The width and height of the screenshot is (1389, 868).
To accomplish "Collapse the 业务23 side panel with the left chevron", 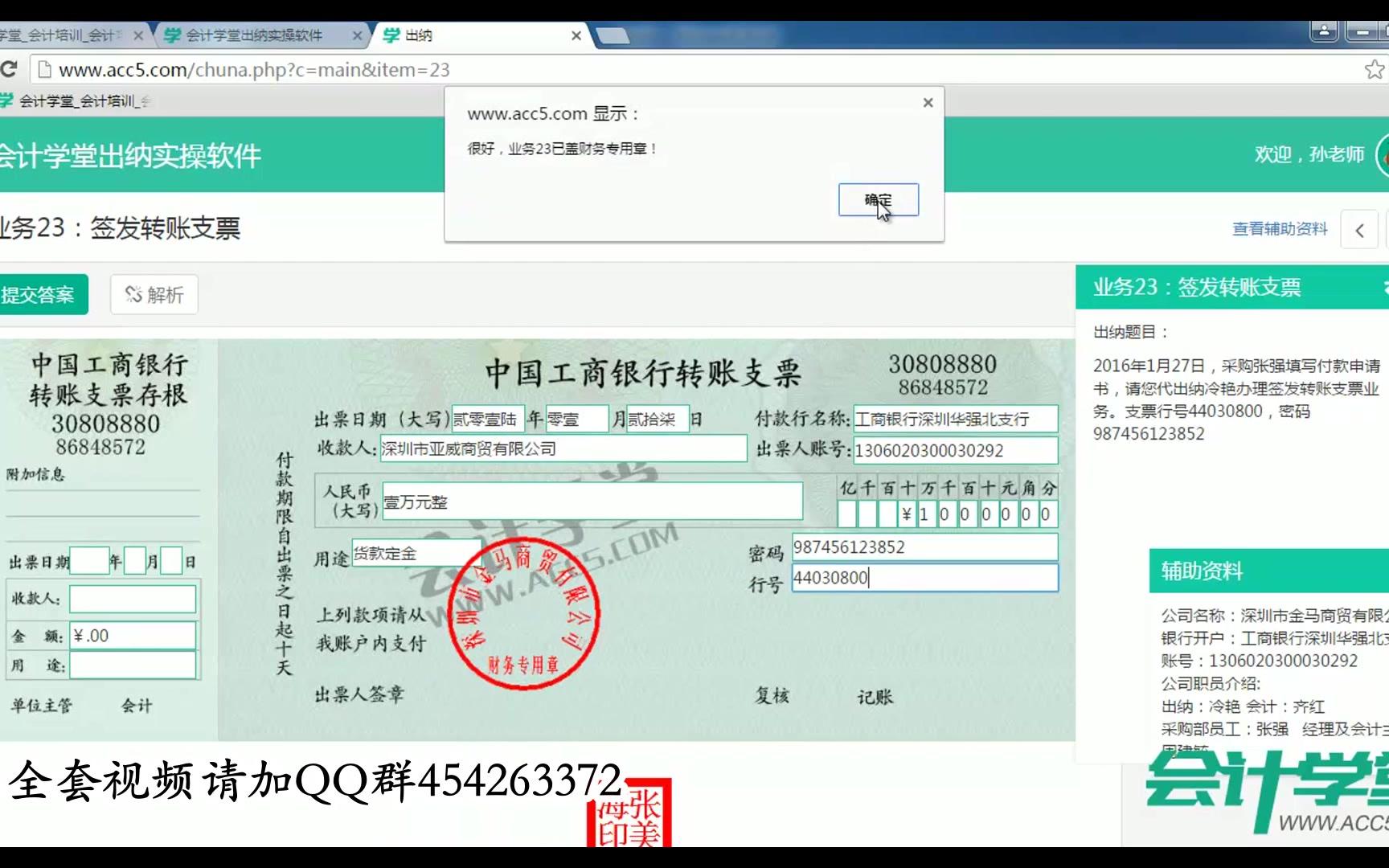I will pyautogui.click(x=1358, y=230).
